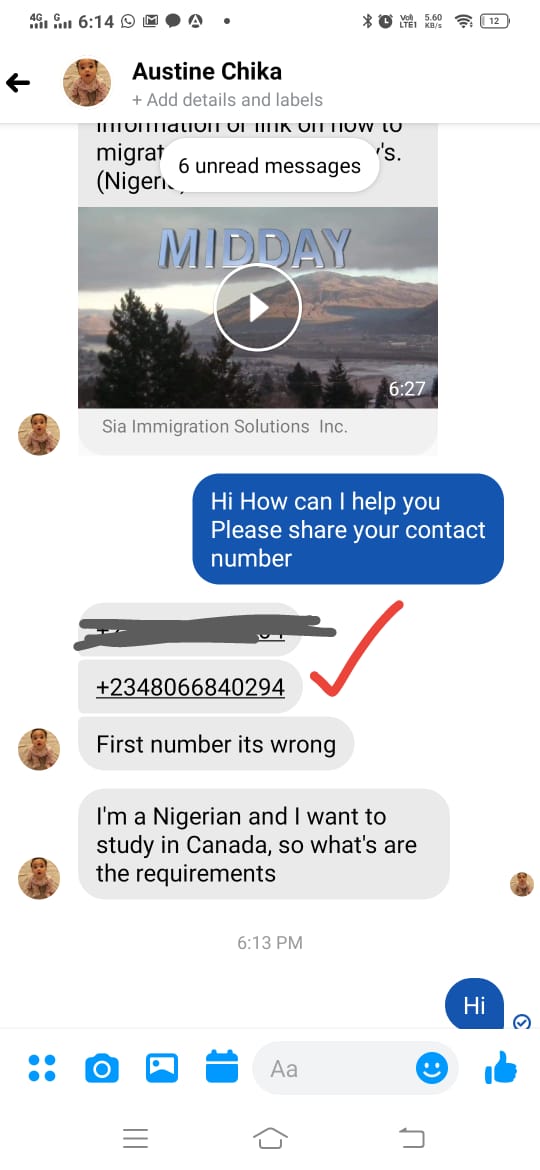Tap the Android recent apps menu button
The image size is (540, 1170).
coord(135,1138)
